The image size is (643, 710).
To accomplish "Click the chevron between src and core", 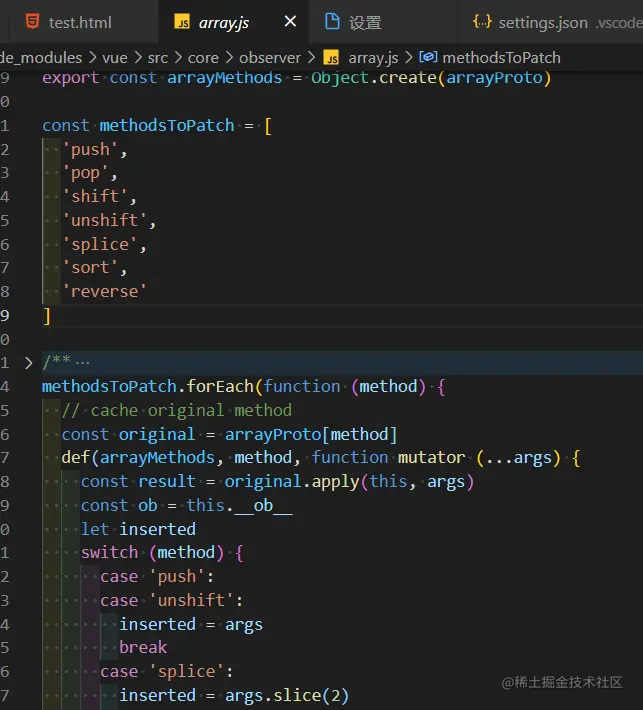I will (178, 58).
